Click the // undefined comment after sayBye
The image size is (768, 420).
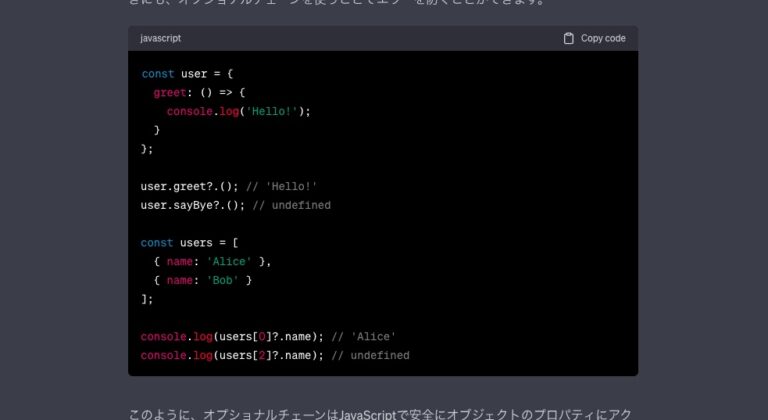pyautogui.click(x=291, y=205)
